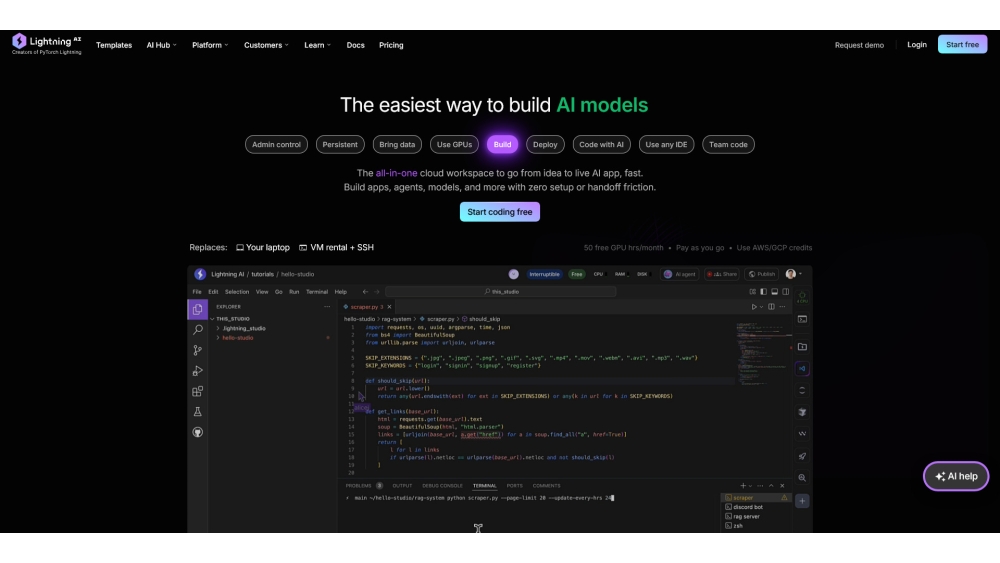Open the Terminal menu in the Studio menu bar
Screen dimensions: 1000x563
(x=317, y=291)
